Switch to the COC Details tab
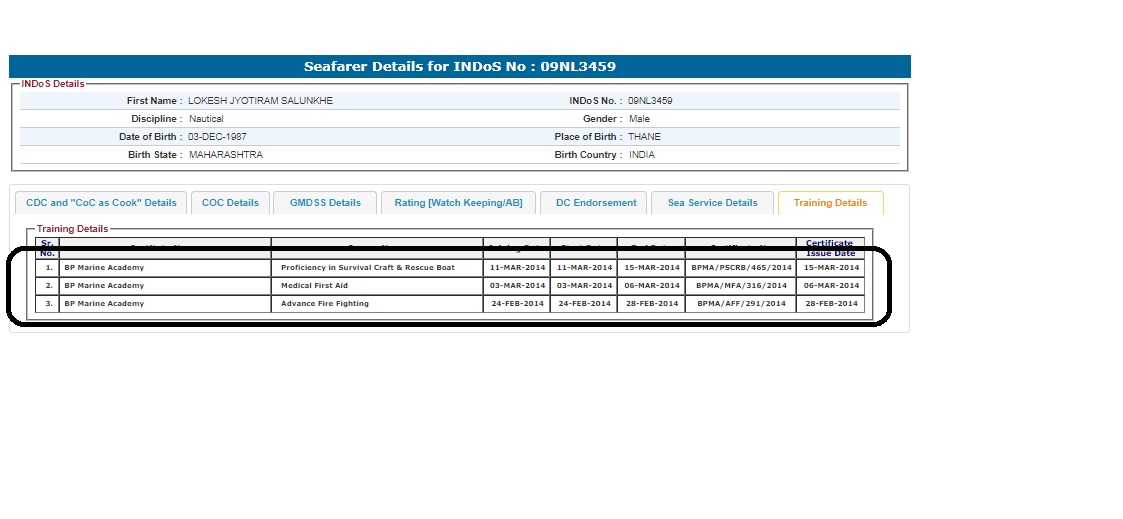1123x519 pixels. coord(230,203)
